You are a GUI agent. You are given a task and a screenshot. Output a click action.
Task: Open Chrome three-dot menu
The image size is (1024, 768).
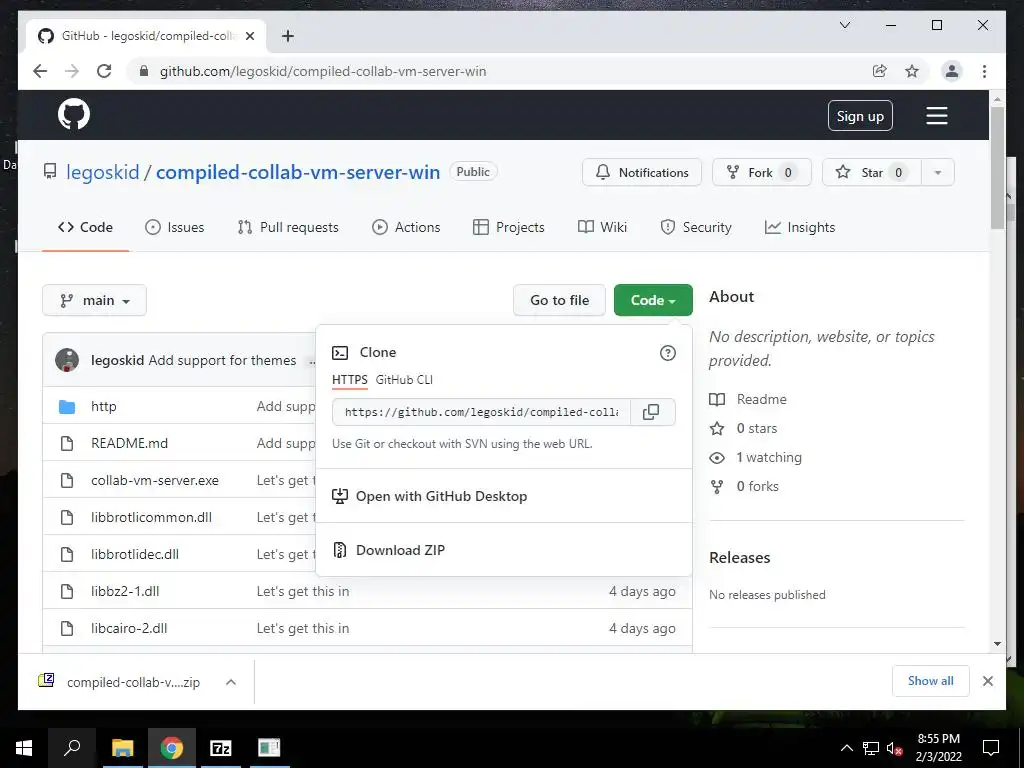coord(984,71)
